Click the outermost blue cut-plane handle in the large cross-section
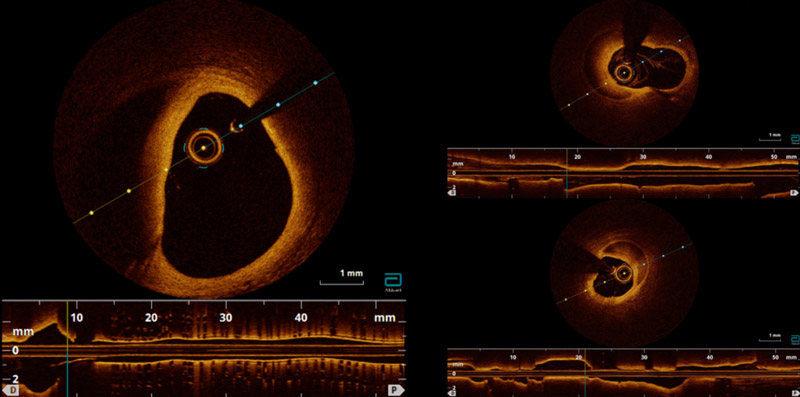 [x=315, y=83]
